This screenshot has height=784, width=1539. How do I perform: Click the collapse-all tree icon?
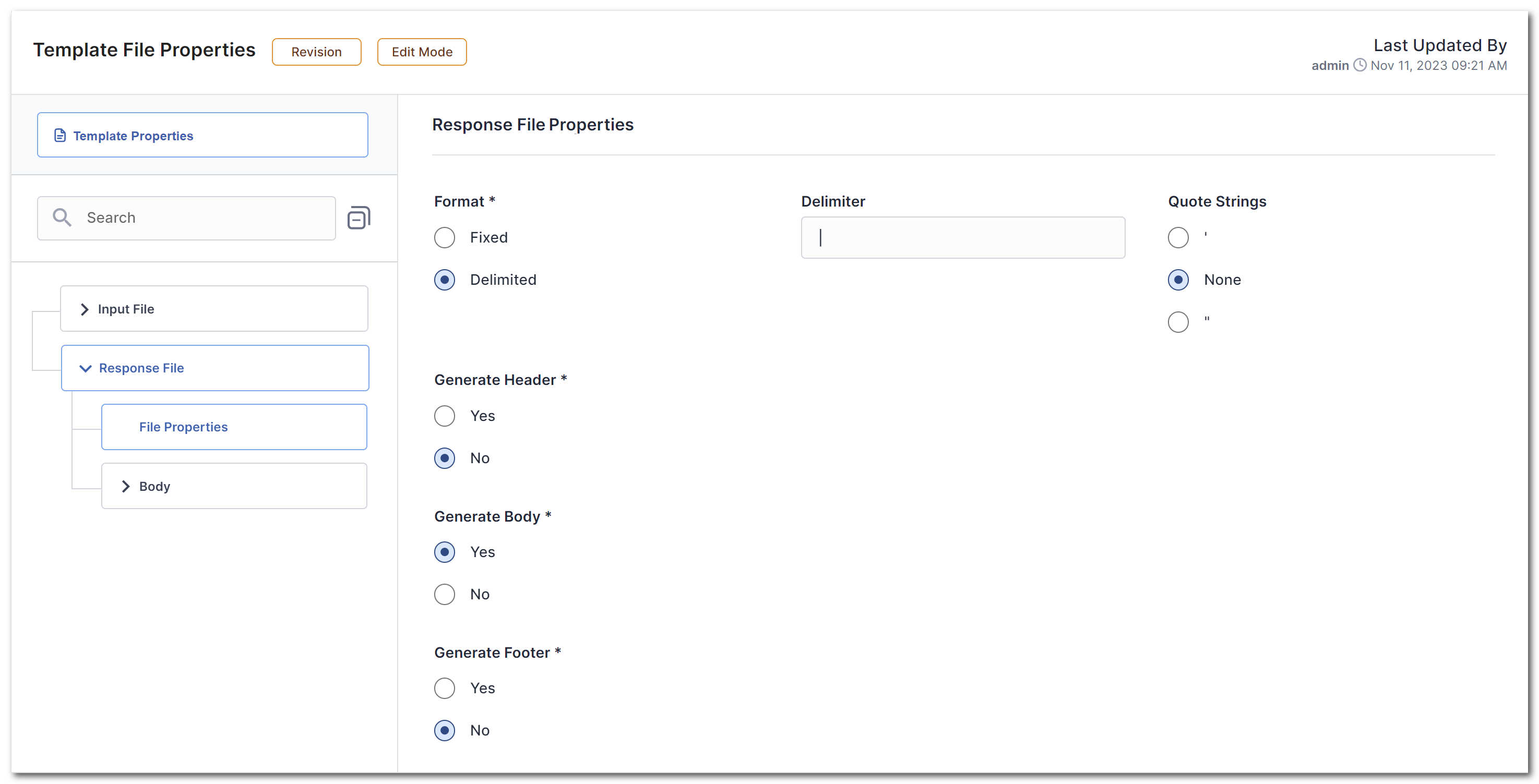point(359,218)
